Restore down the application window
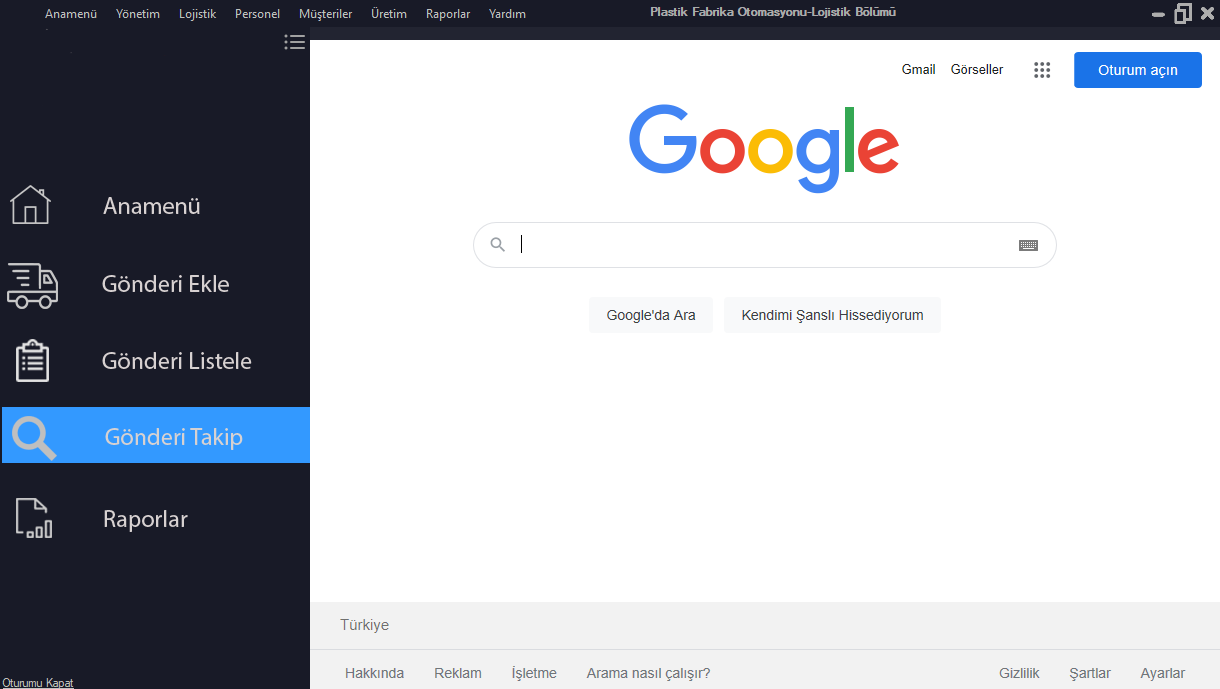The image size is (1220, 689). click(x=1183, y=13)
